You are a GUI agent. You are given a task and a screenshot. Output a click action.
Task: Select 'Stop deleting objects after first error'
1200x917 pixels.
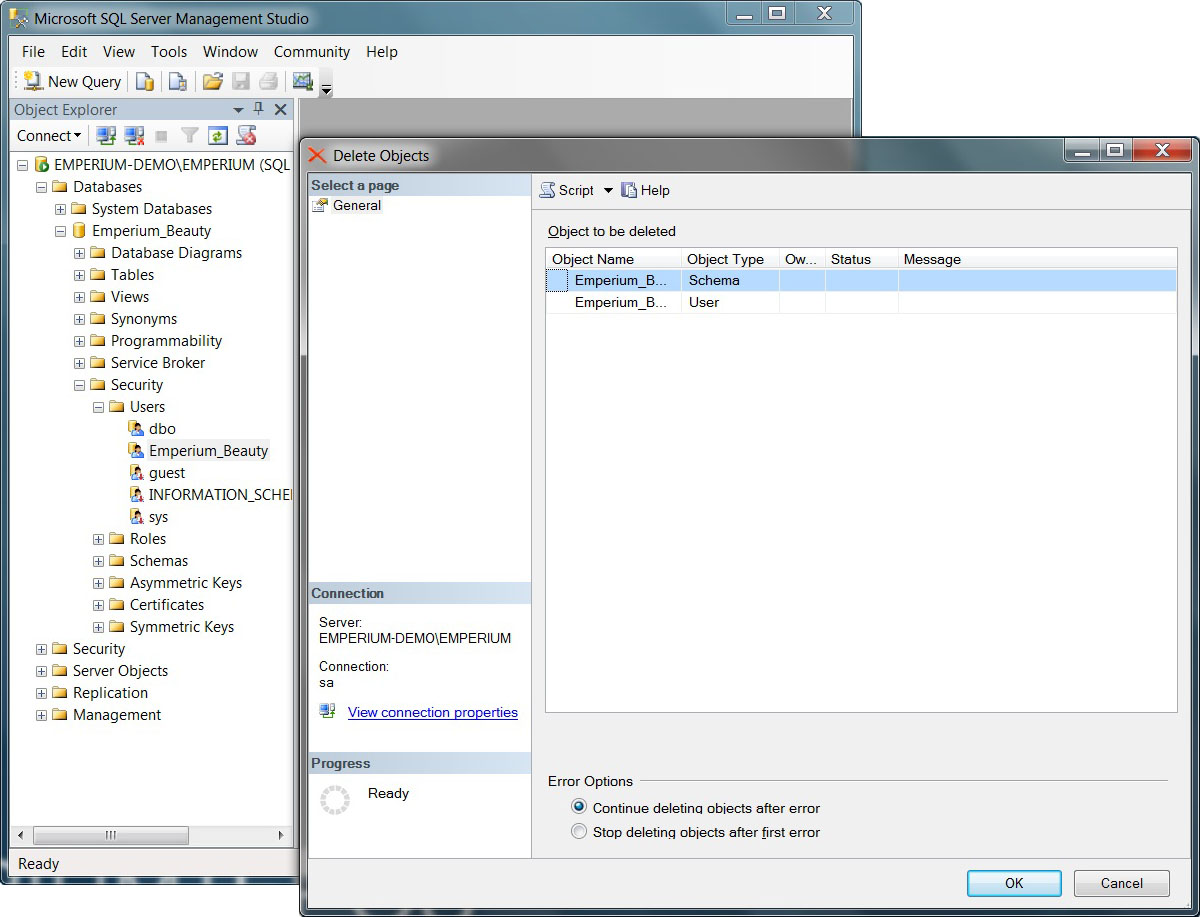point(579,831)
